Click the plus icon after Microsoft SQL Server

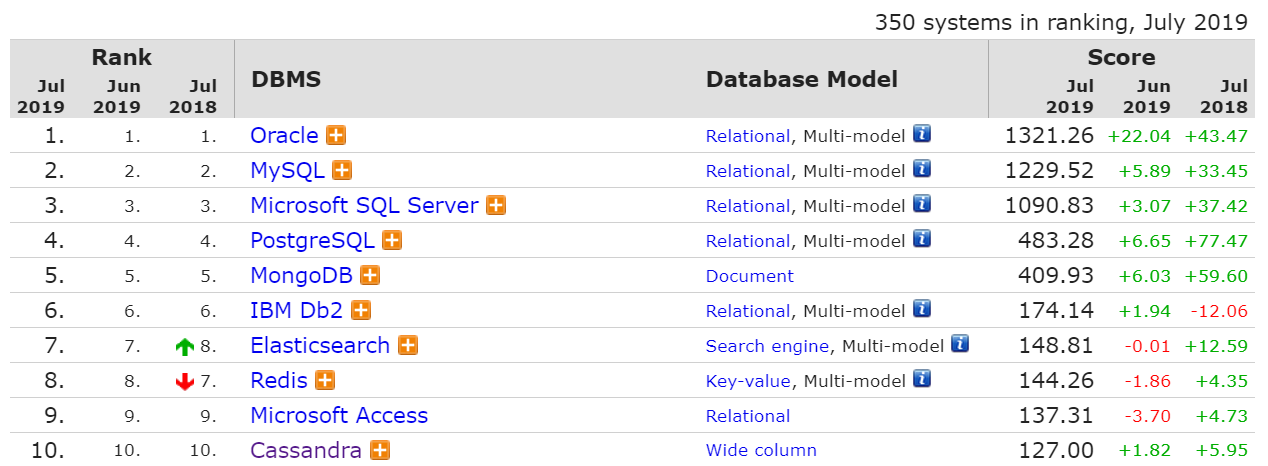pos(496,205)
